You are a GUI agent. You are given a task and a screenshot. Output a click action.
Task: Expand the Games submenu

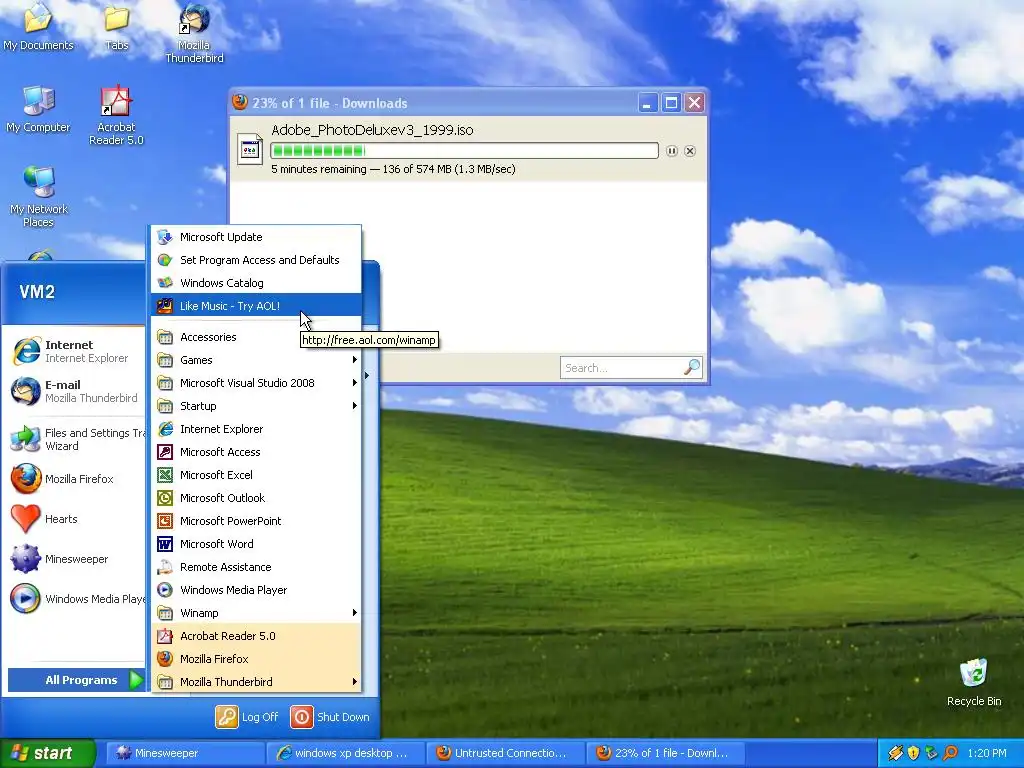click(x=256, y=360)
